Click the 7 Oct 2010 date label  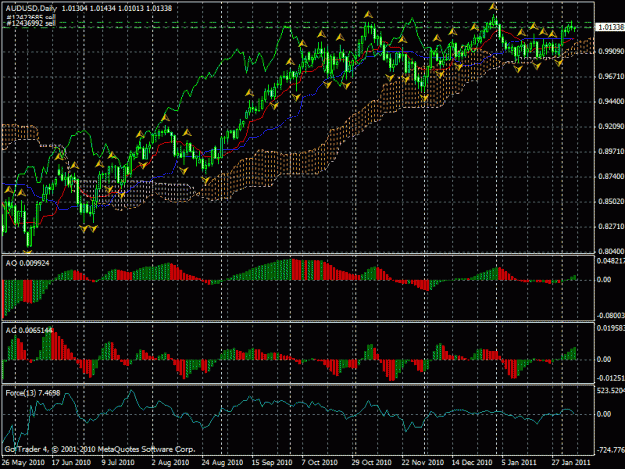click(x=320, y=463)
